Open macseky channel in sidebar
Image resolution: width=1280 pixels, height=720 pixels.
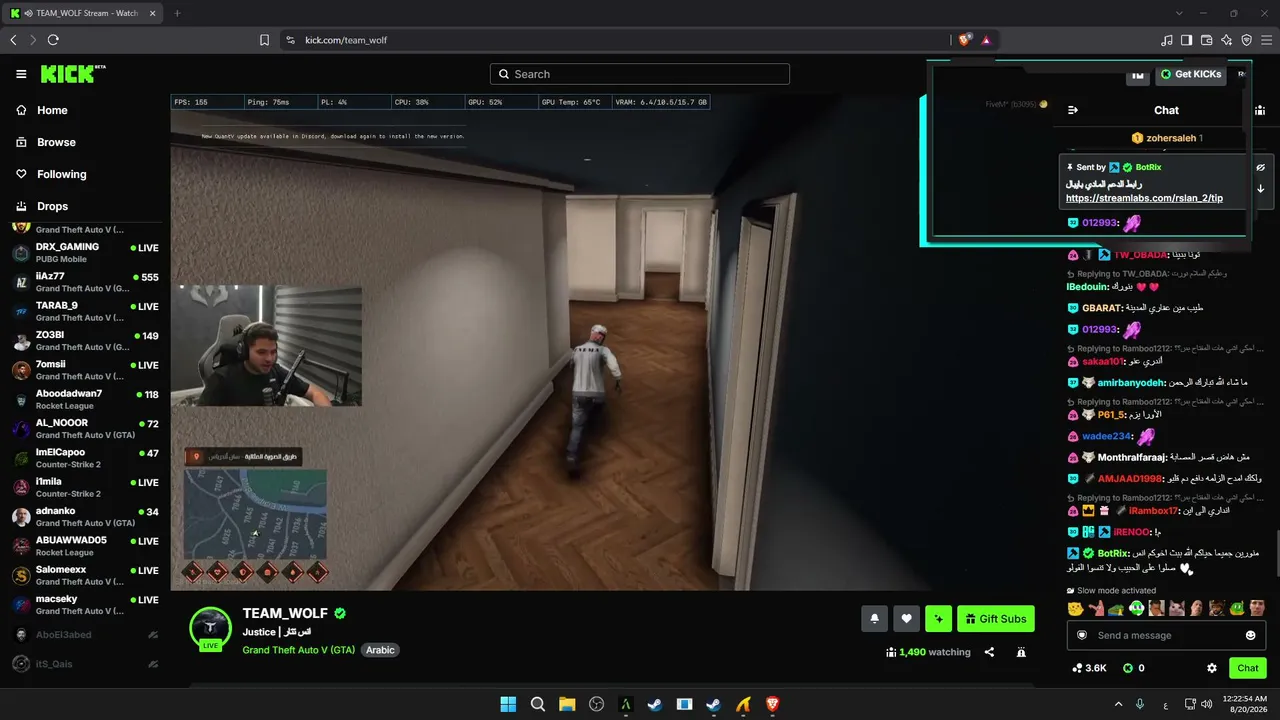85,605
